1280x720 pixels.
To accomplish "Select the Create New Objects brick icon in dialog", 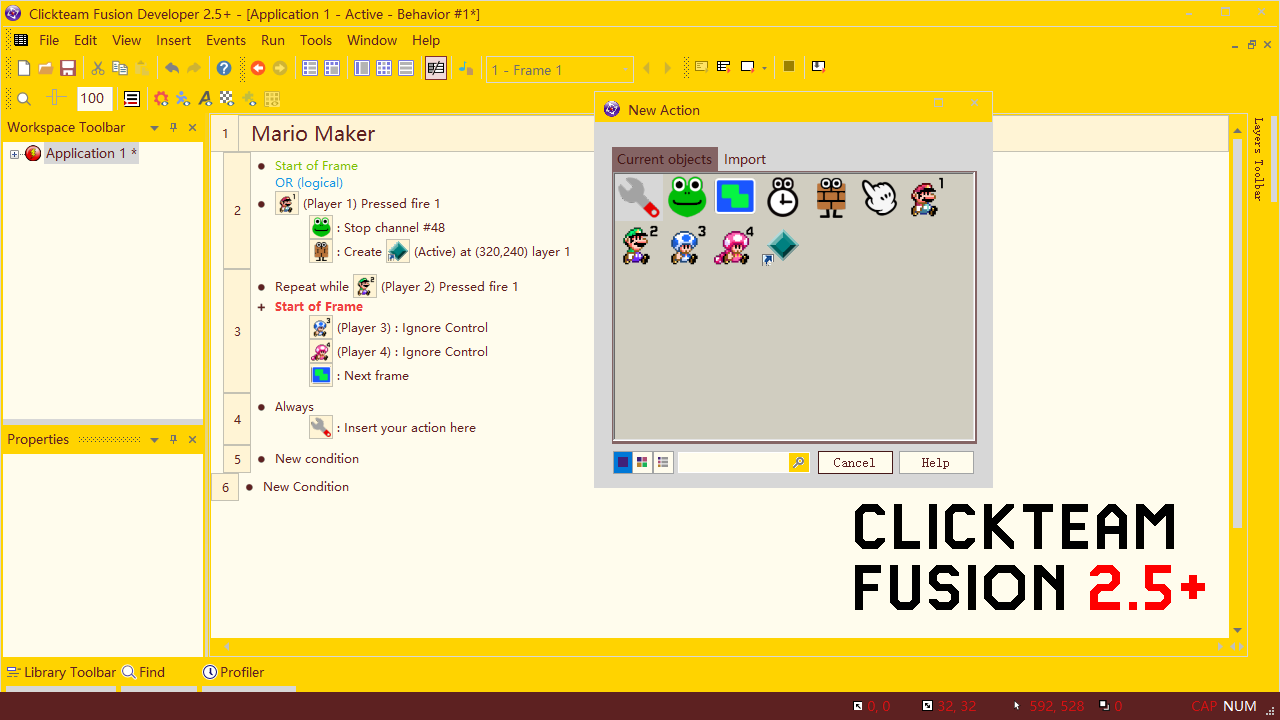I will tap(831, 197).
